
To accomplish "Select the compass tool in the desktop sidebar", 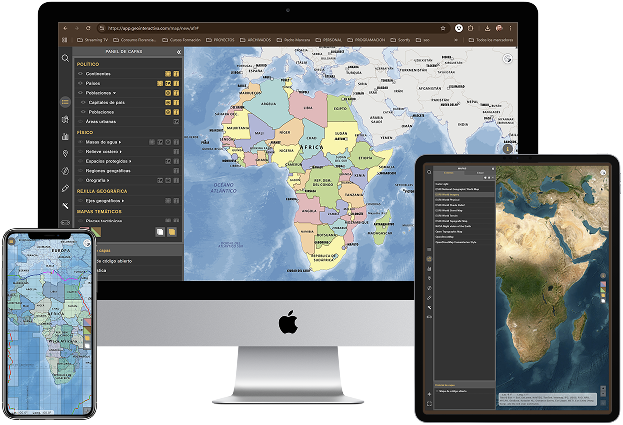I will click(x=65, y=171).
